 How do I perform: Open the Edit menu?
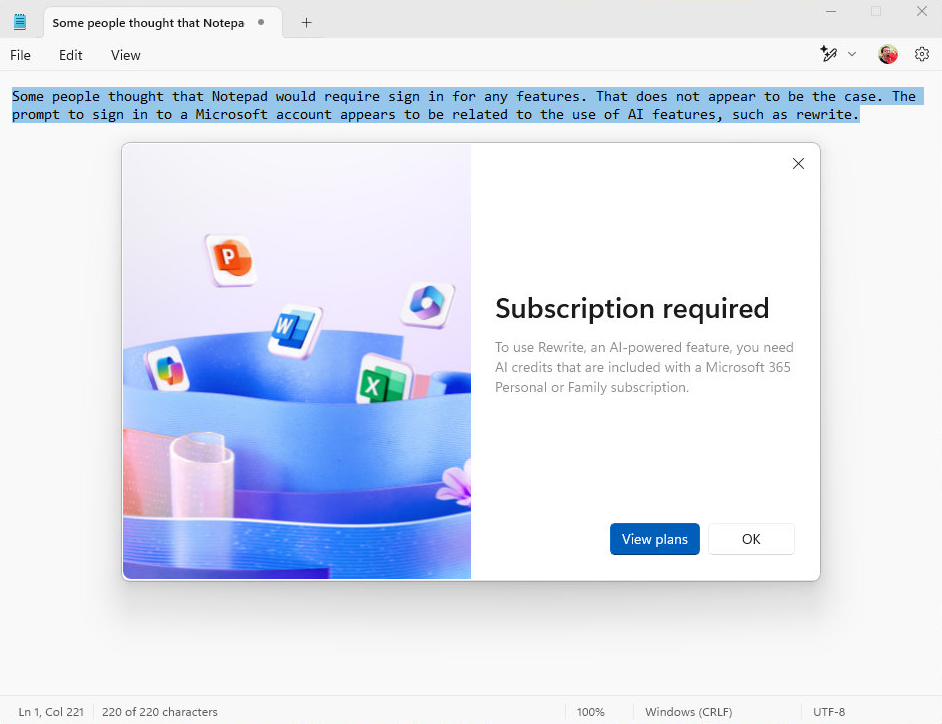[70, 55]
